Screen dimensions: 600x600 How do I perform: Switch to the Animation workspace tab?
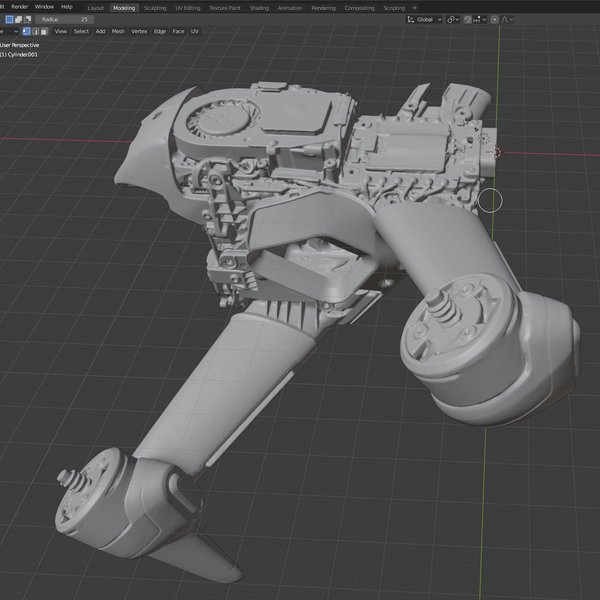pyautogui.click(x=290, y=8)
